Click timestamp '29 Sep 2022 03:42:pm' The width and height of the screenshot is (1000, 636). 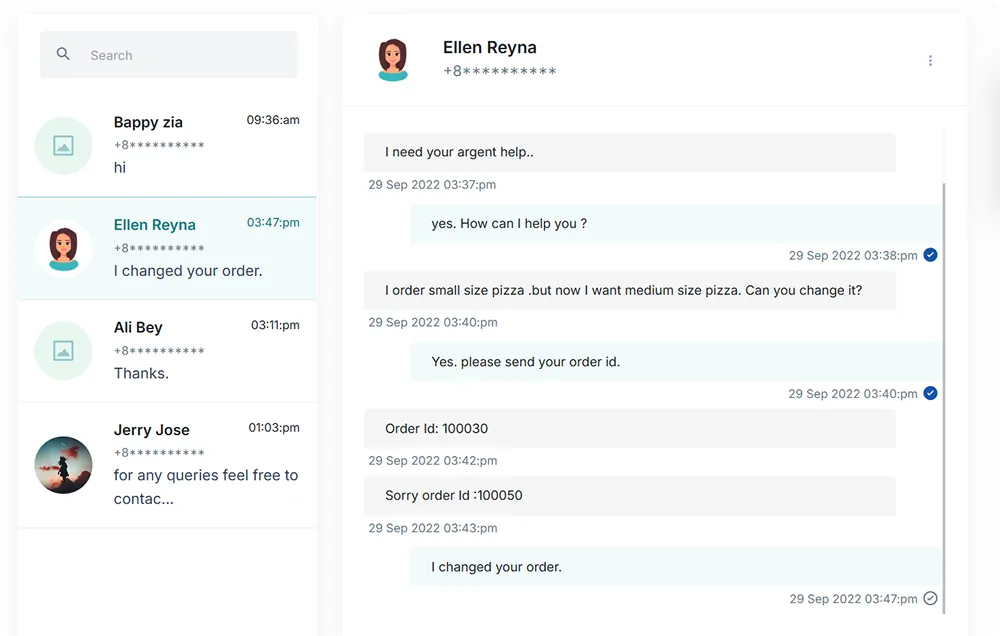[x=433, y=461]
